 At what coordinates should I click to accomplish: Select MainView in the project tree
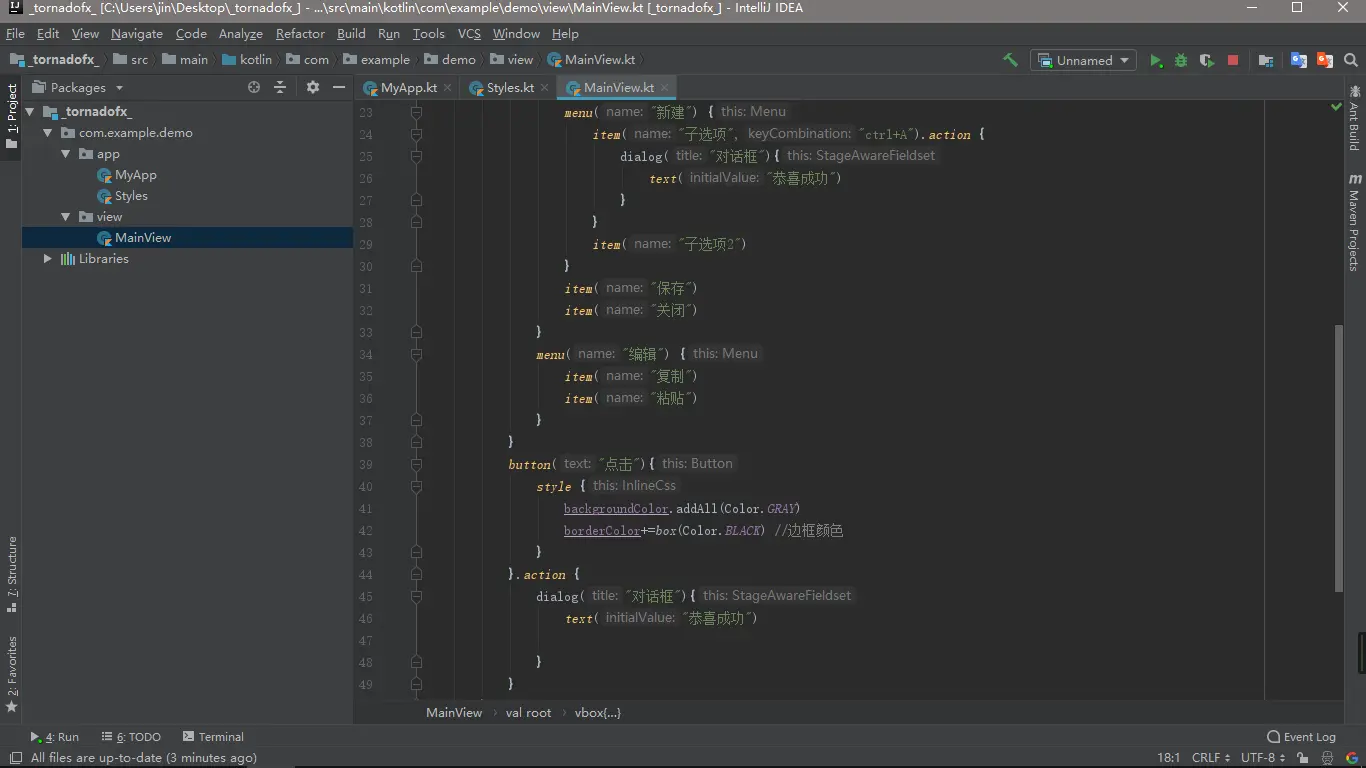(x=143, y=238)
